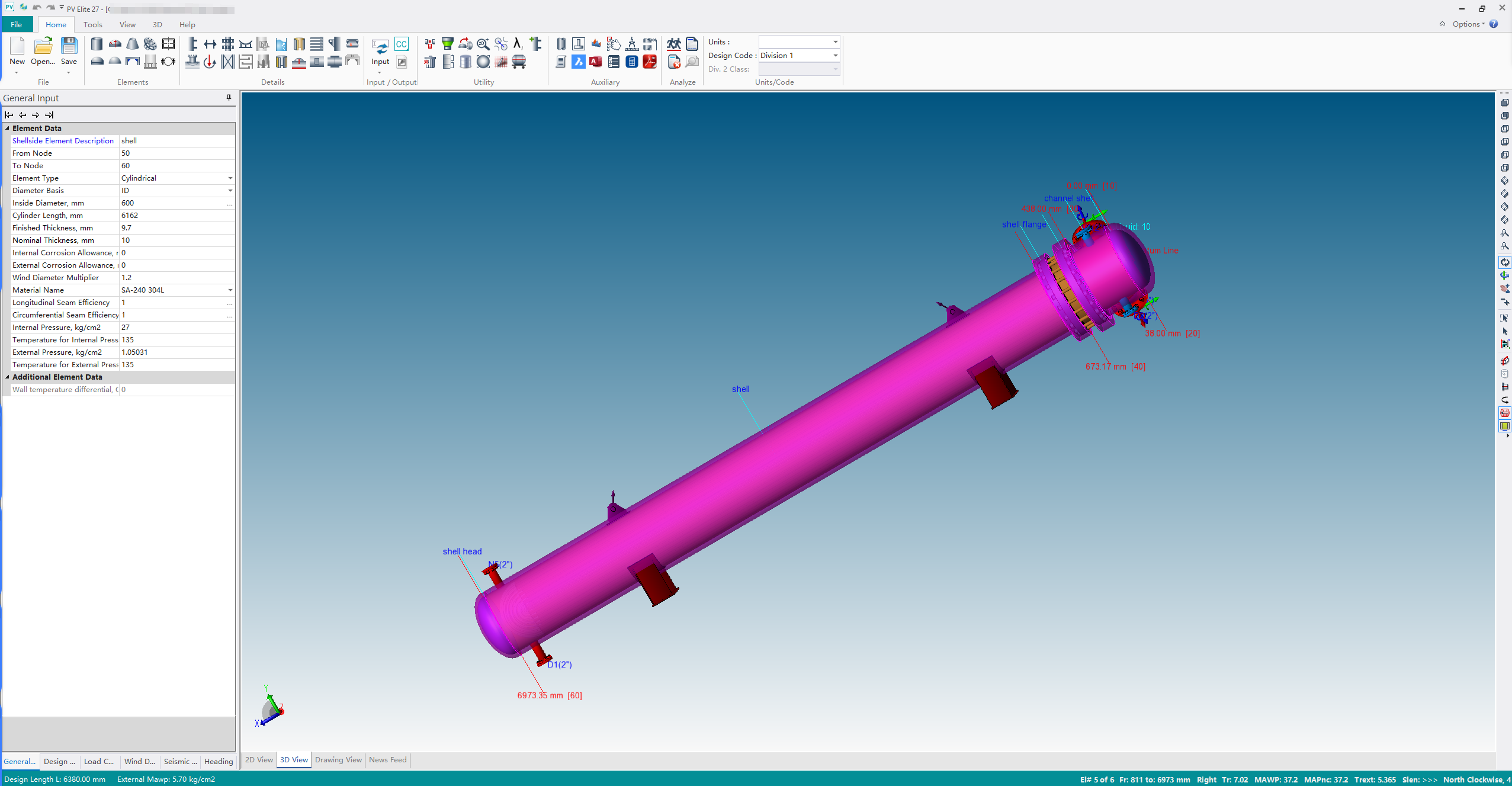1512x786 pixels.
Task: Toggle the General Input panel pin
Action: [x=229, y=98]
